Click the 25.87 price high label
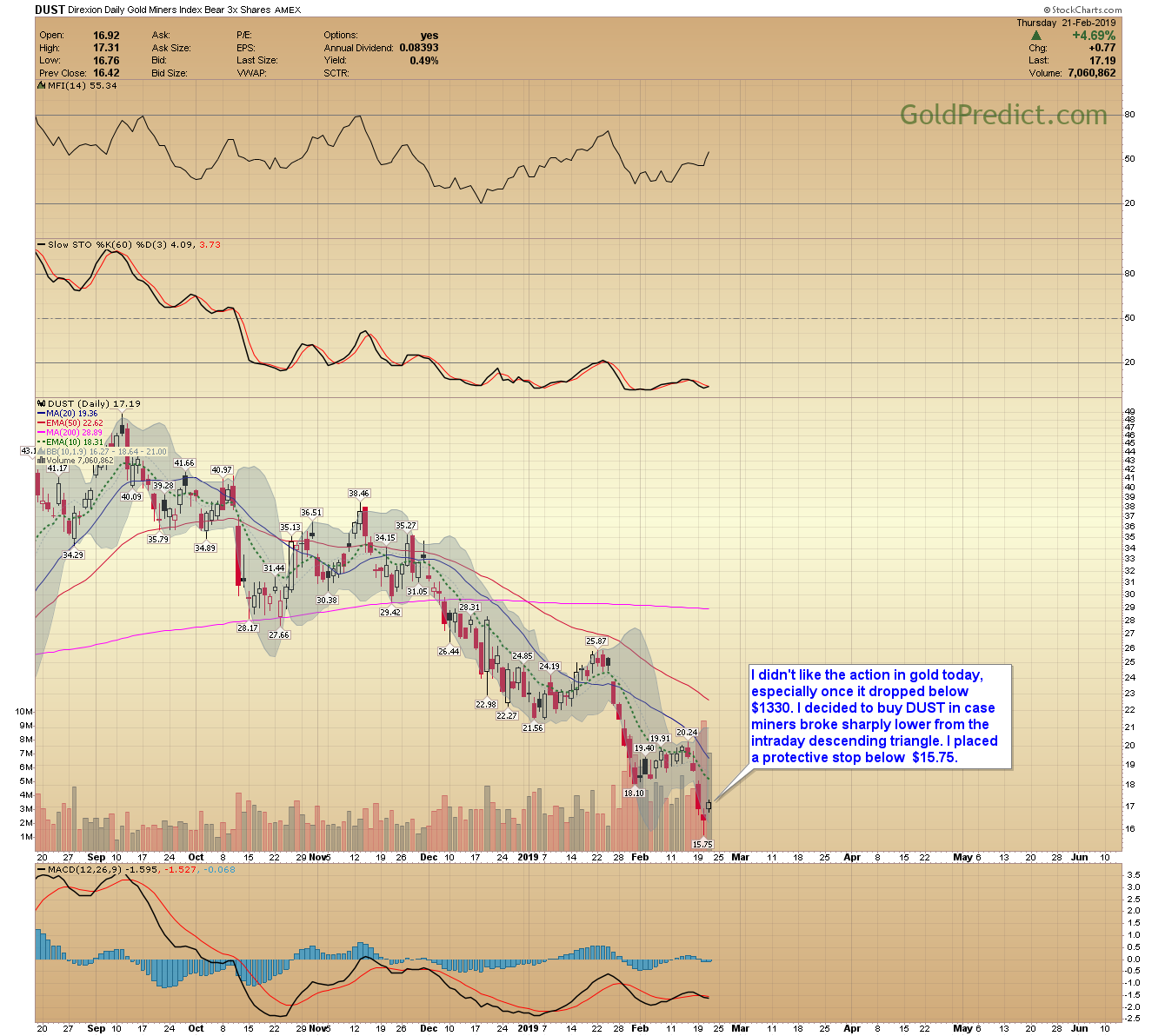 596,641
